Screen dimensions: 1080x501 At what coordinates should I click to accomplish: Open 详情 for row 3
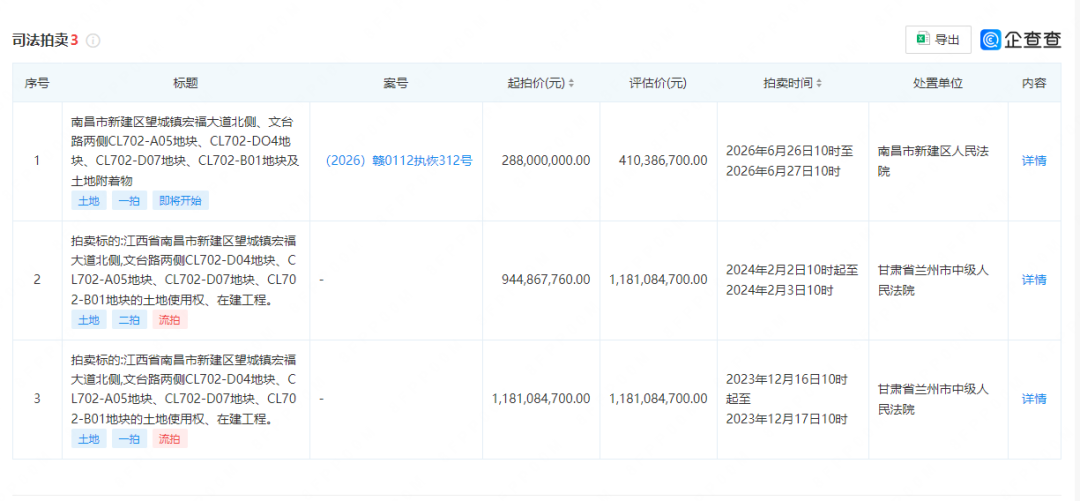[1034, 399]
